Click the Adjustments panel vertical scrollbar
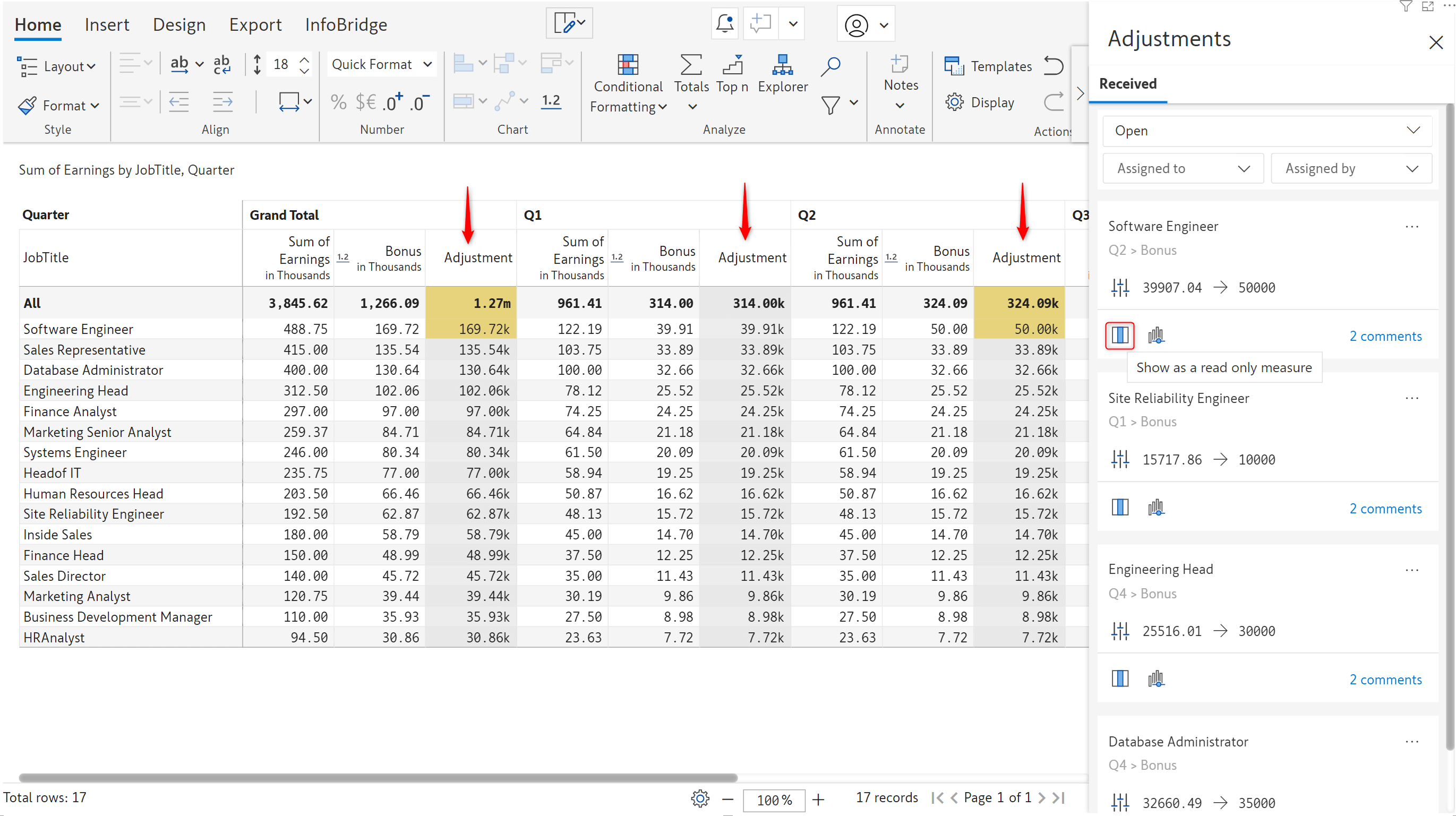Screen dimensions: 1456x816 1450,427
